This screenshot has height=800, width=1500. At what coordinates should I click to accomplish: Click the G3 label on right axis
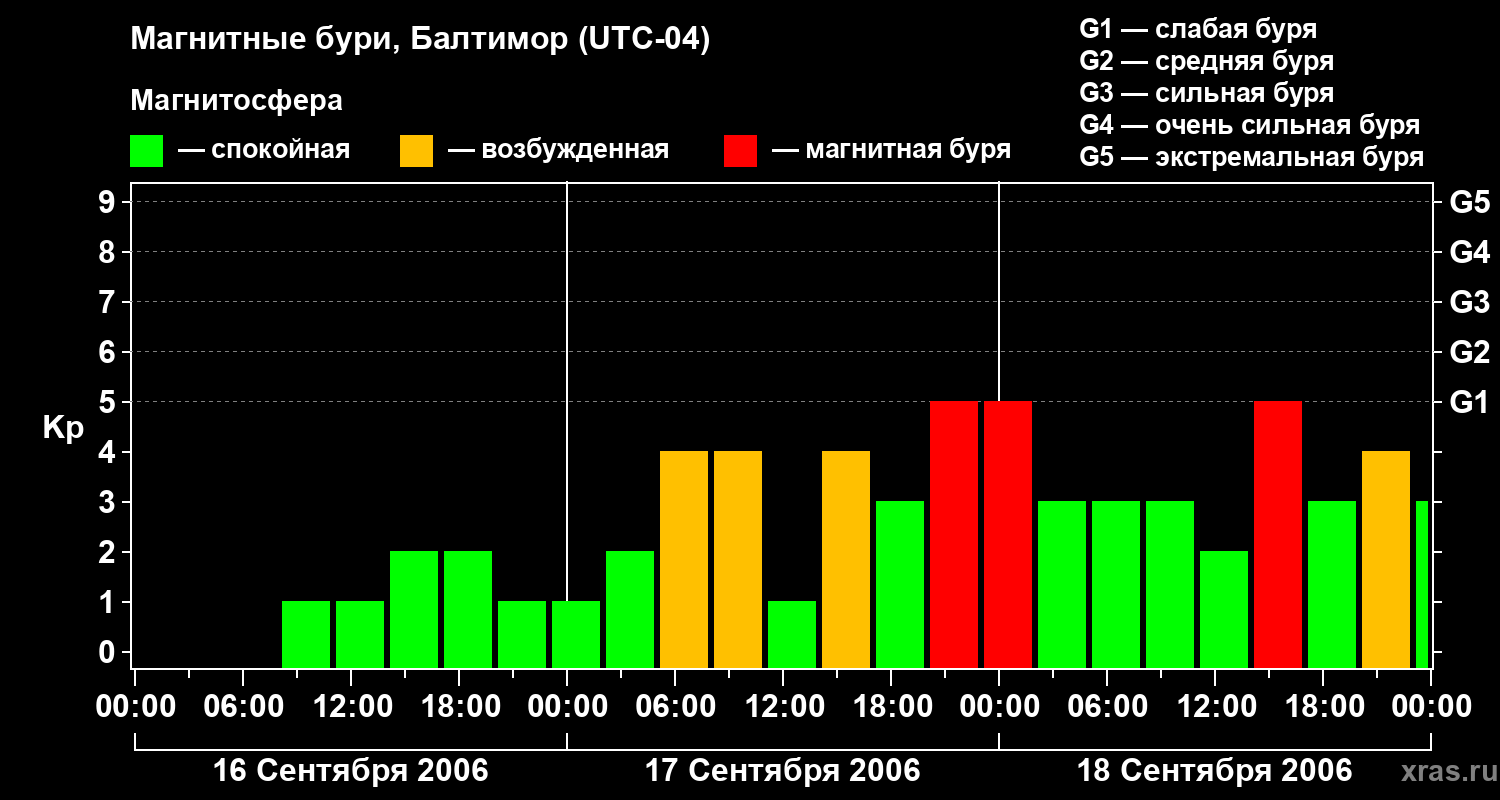point(1469,302)
